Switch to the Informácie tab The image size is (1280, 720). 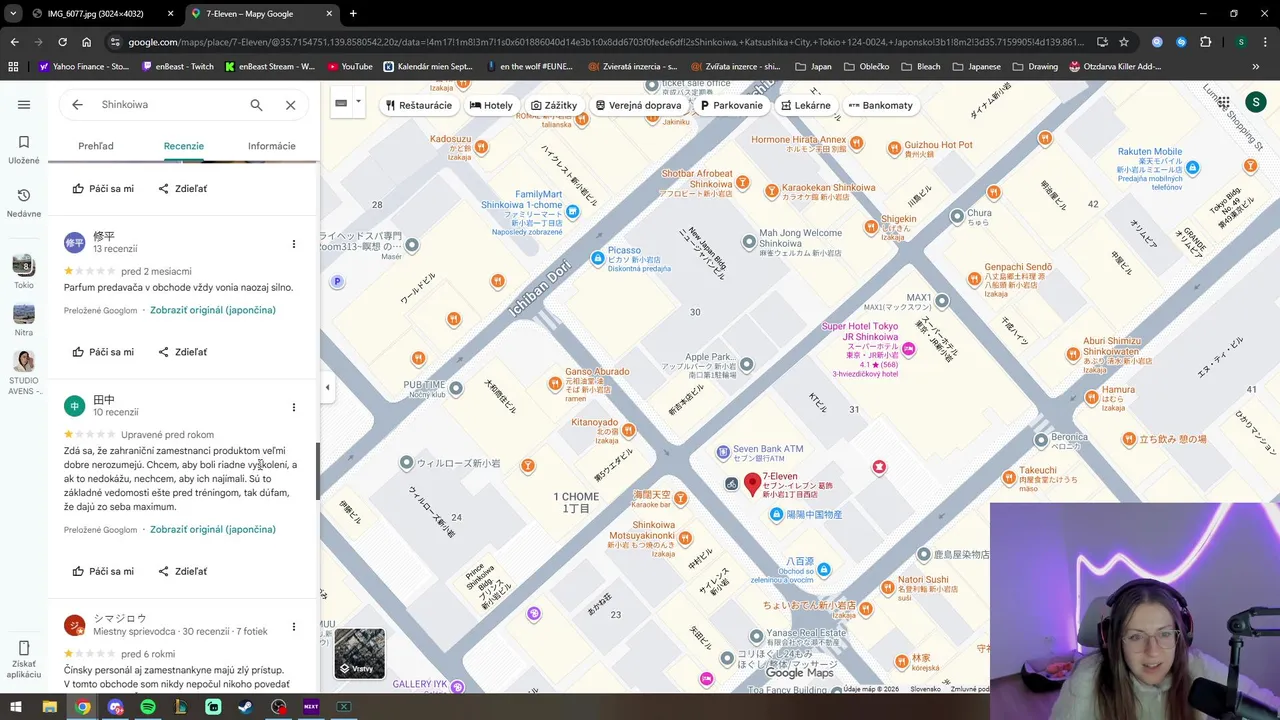(x=272, y=146)
